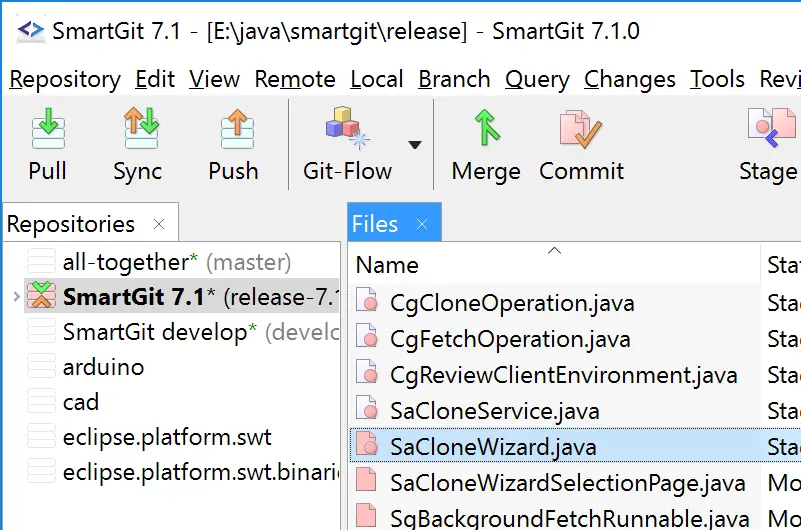Select file SgBackgroundFetchRunnable.java
Screen dimensions: 801x530
point(570,518)
